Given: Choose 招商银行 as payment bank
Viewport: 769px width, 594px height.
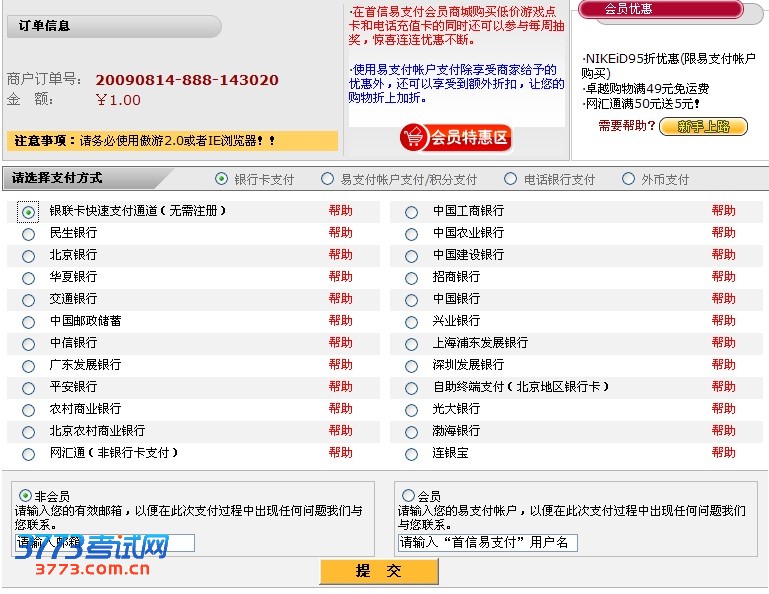Looking at the screenshot, I should point(411,278).
